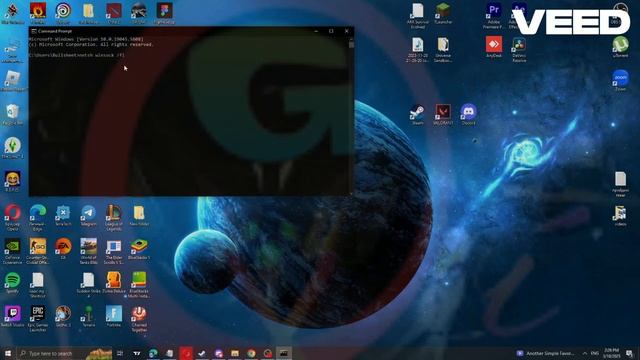Screen dimensions: 640x360
Task: Open Universe Sandbox folder icon
Action: tap(443, 49)
